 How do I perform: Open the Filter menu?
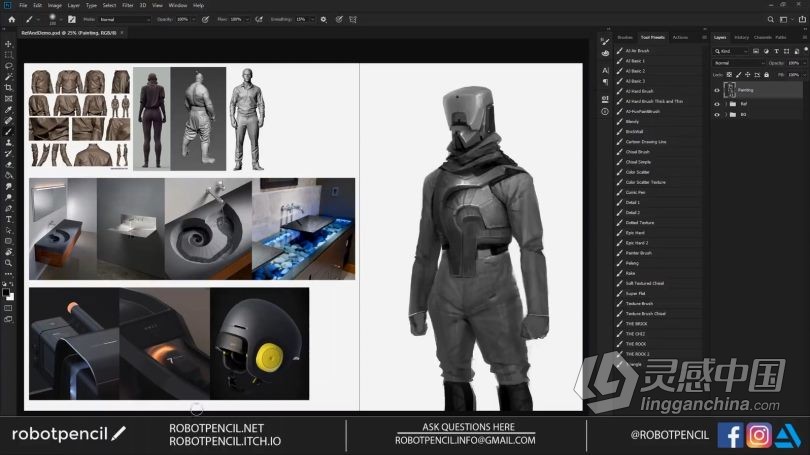pyautogui.click(x=128, y=5)
